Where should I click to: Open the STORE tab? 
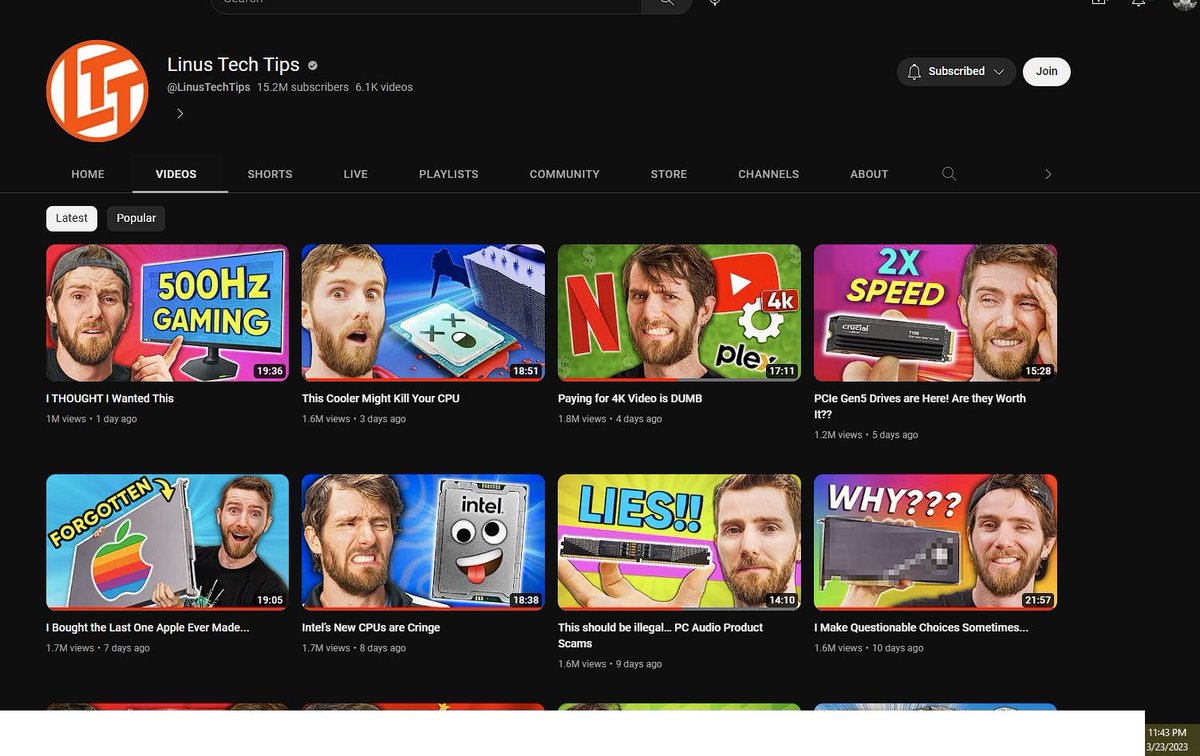[x=669, y=174]
